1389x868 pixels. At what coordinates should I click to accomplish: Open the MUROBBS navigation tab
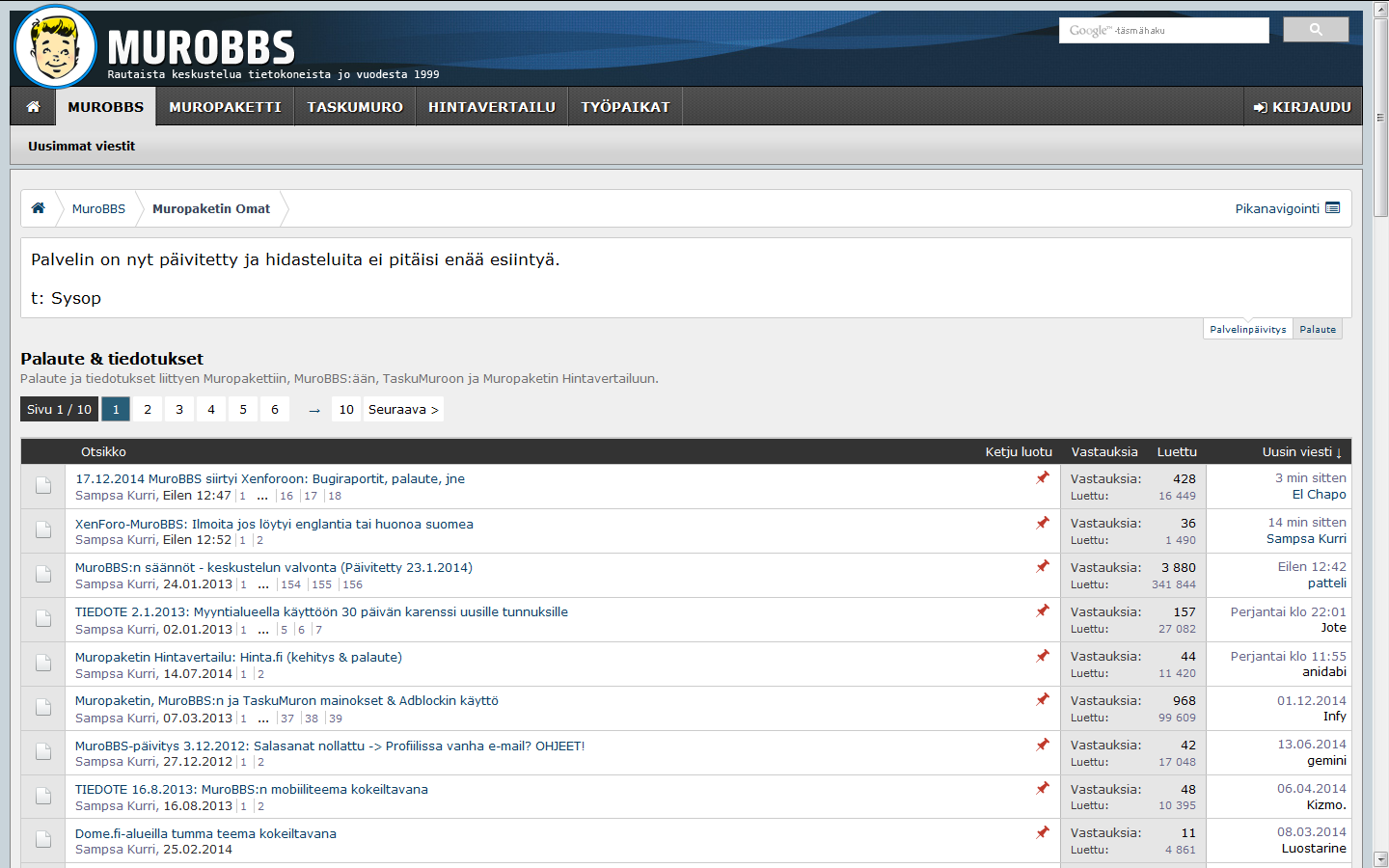[106, 107]
